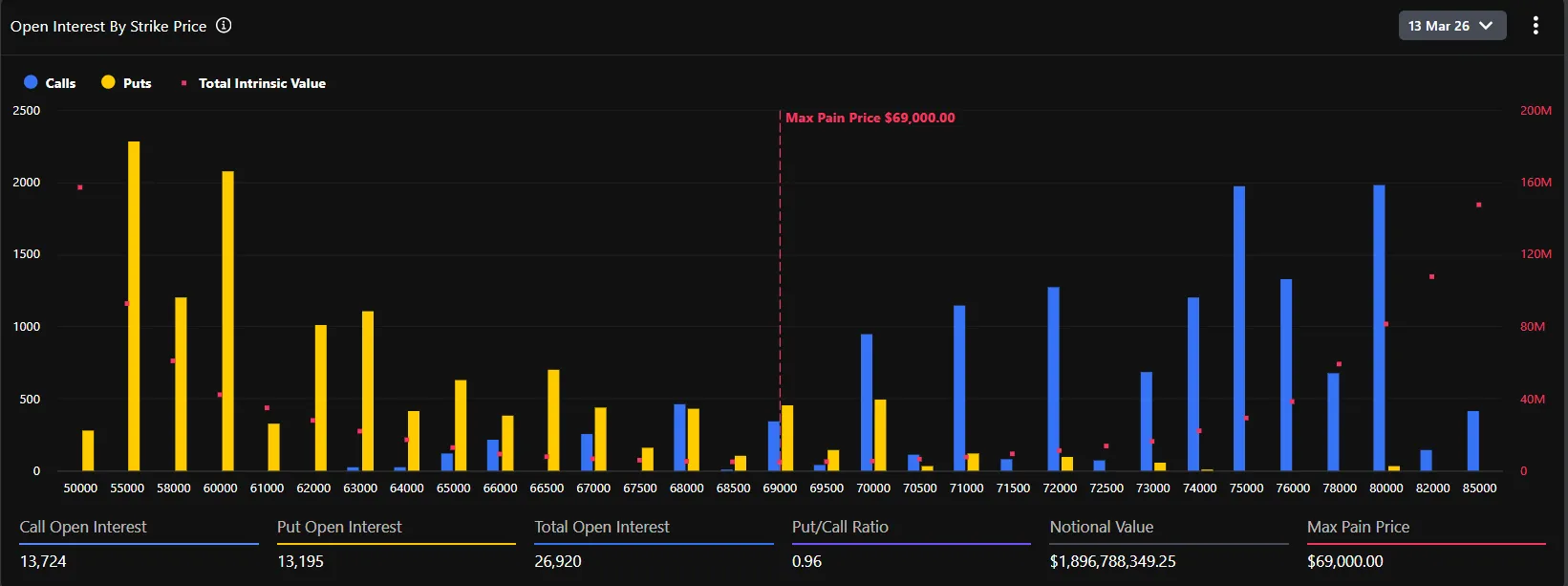Click the chevron arrow in the date selector
1568x586 pixels.
1486,26
